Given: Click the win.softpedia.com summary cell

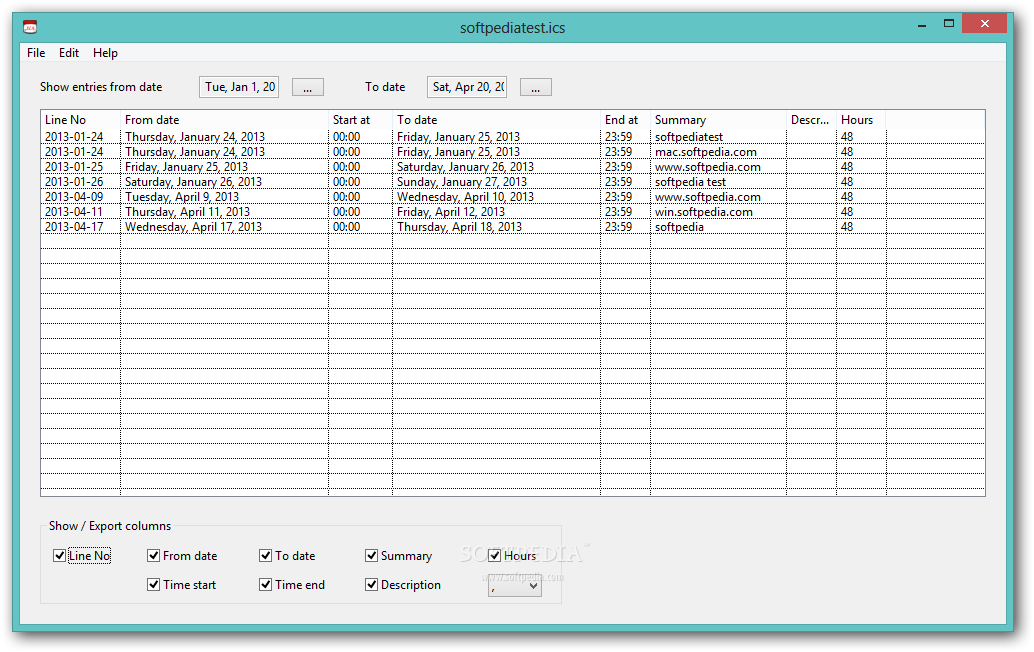Looking at the screenshot, I should point(718,212).
